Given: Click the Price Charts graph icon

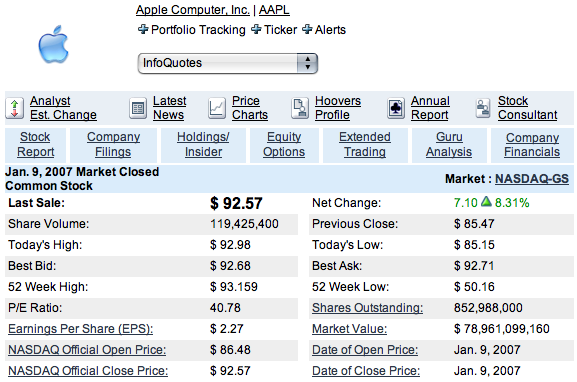Looking at the screenshot, I should pyautogui.click(x=217, y=108).
